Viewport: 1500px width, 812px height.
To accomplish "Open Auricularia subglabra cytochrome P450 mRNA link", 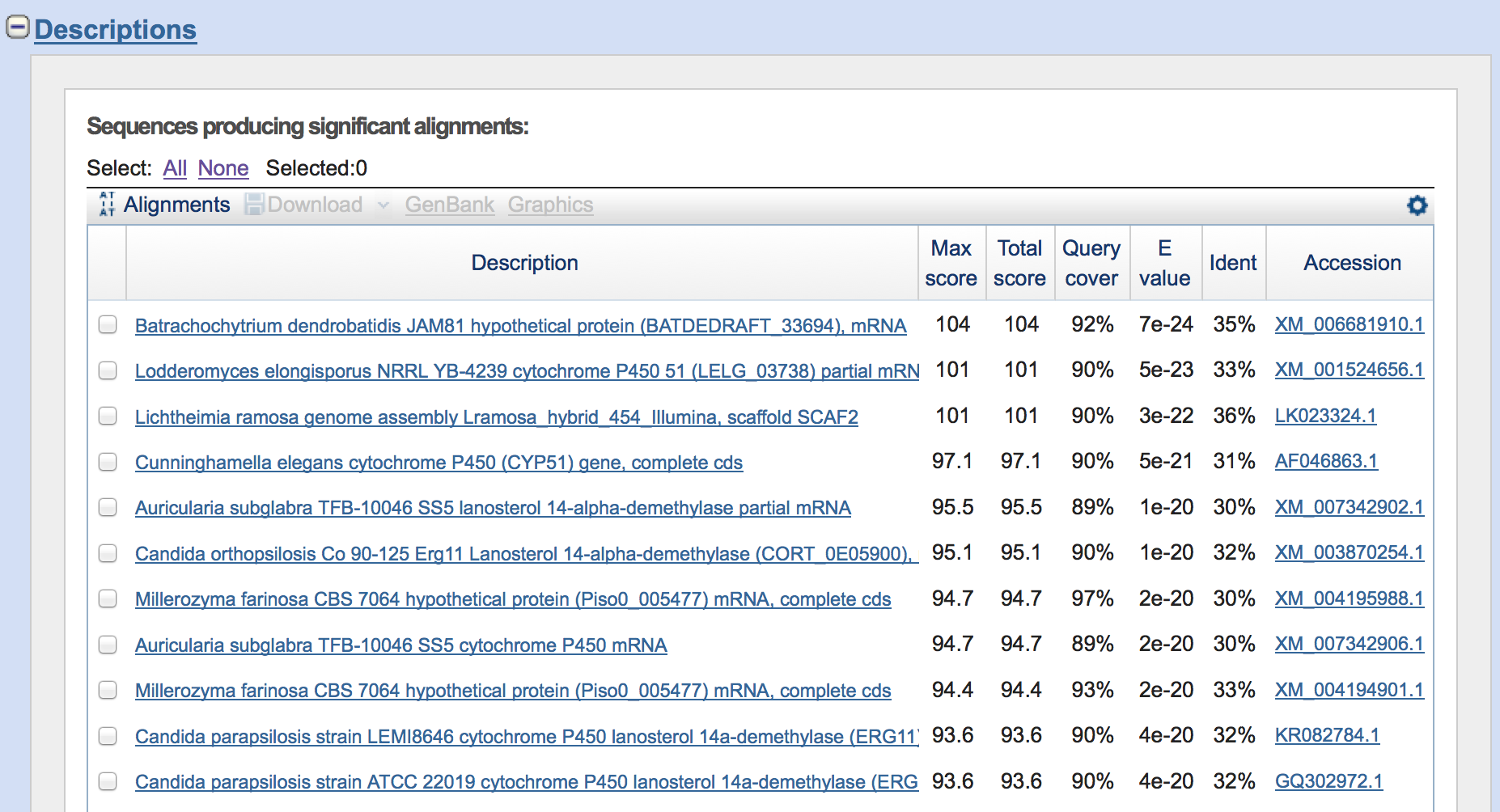I will [x=400, y=645].
